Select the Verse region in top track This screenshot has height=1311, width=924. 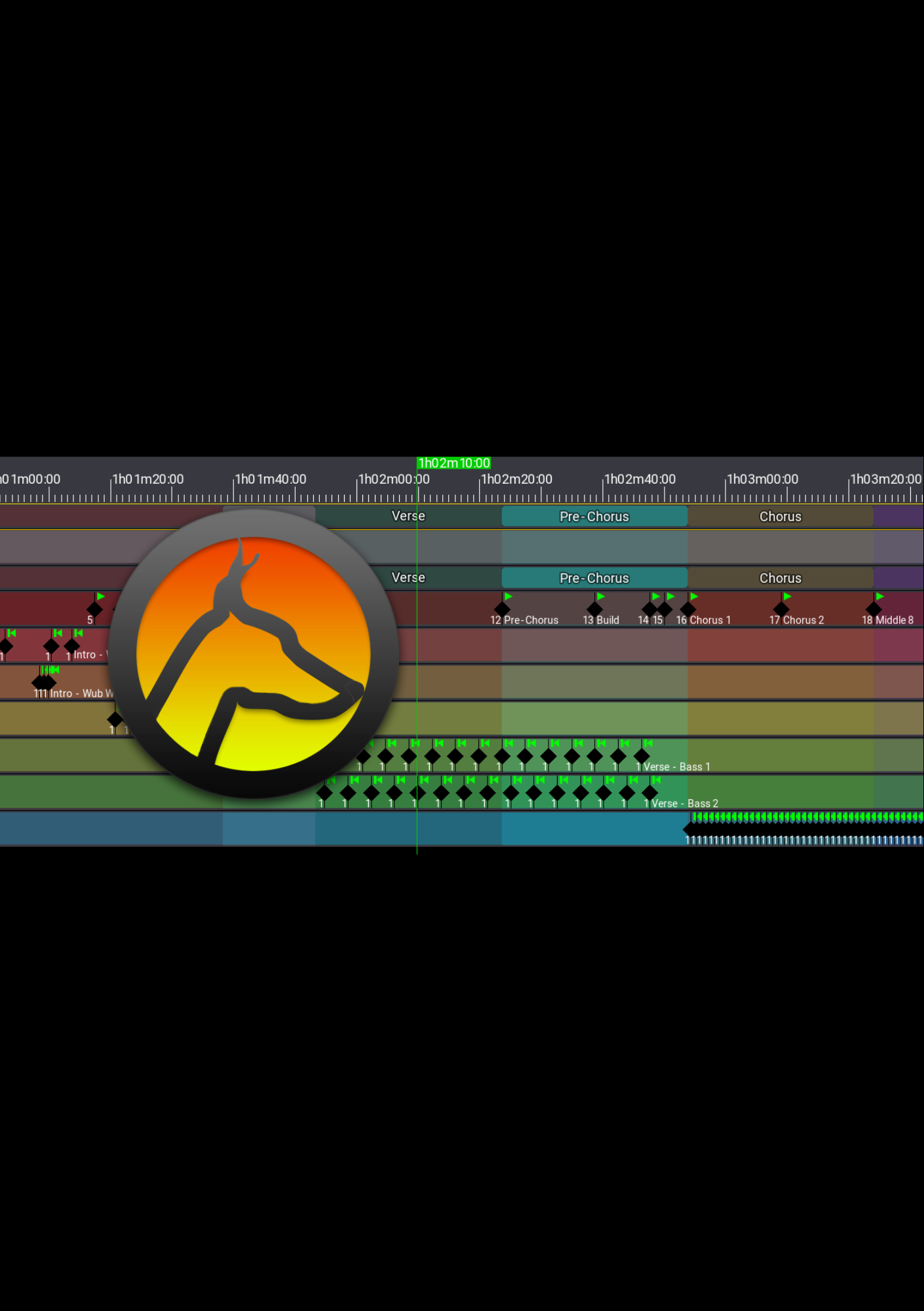408,516
